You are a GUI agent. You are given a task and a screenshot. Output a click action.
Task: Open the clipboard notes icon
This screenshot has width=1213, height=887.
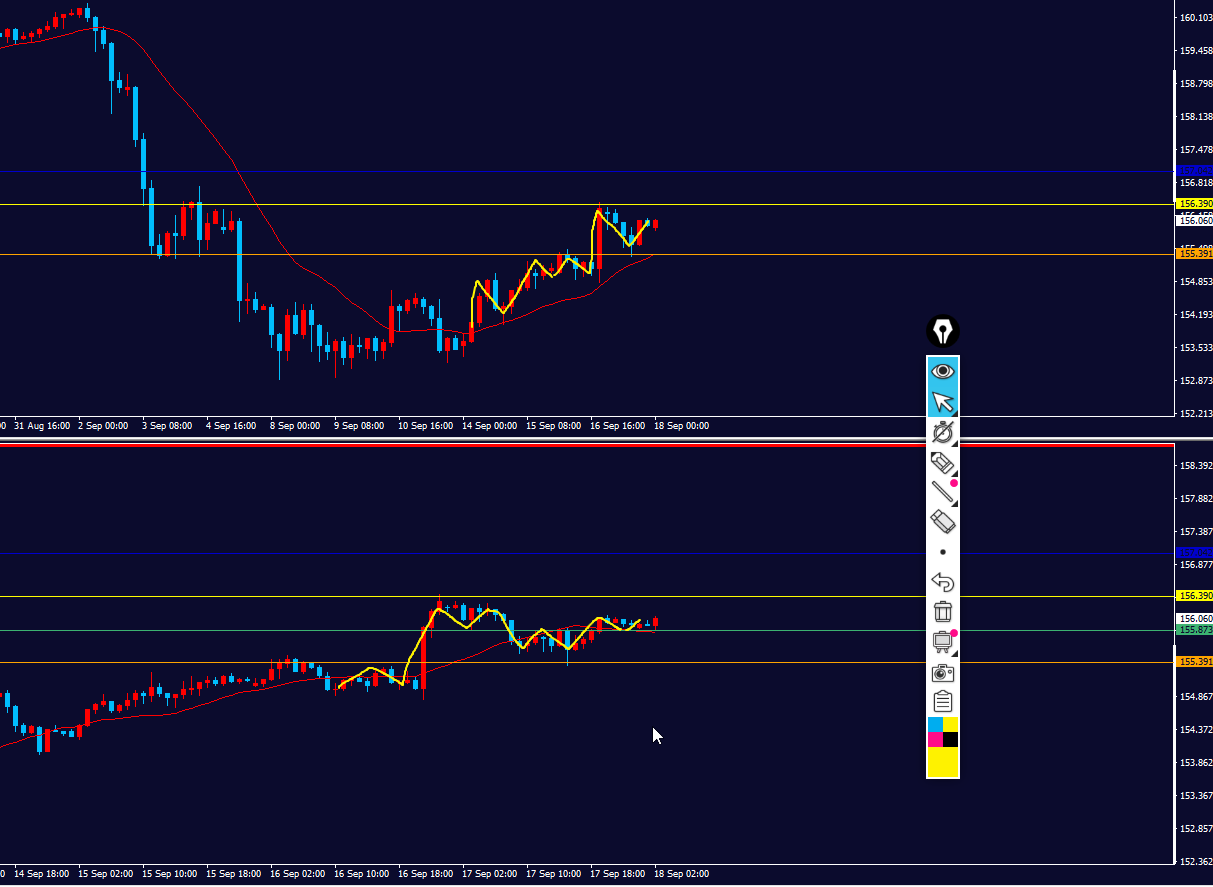pos(943,701)
